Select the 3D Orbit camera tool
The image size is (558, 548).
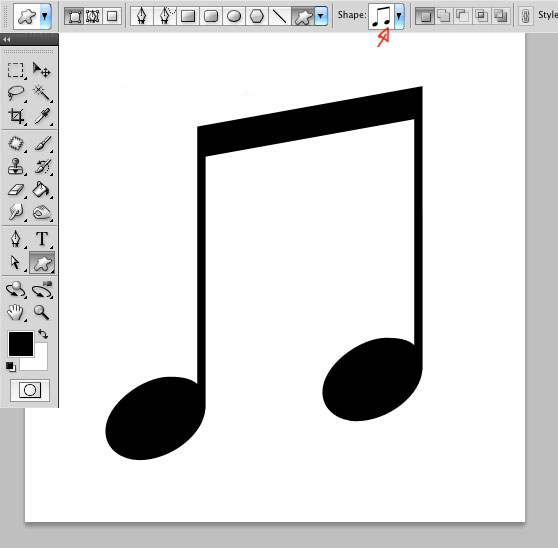coord(42,289)
